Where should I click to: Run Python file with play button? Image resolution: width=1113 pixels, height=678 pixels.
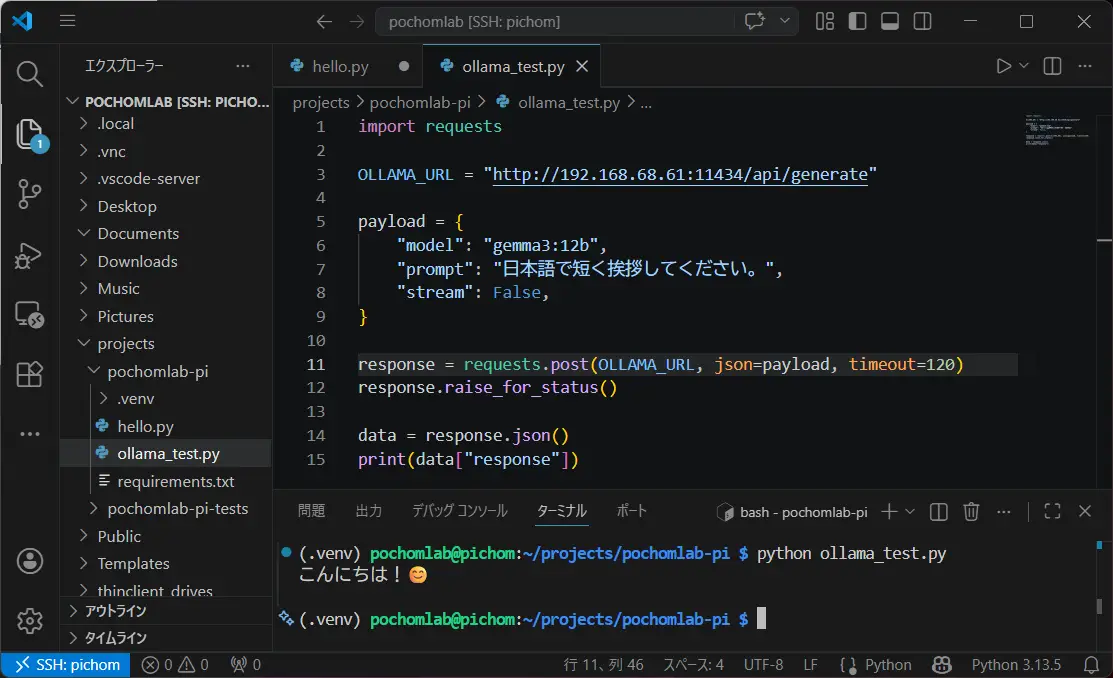[x=1003, y=66]
